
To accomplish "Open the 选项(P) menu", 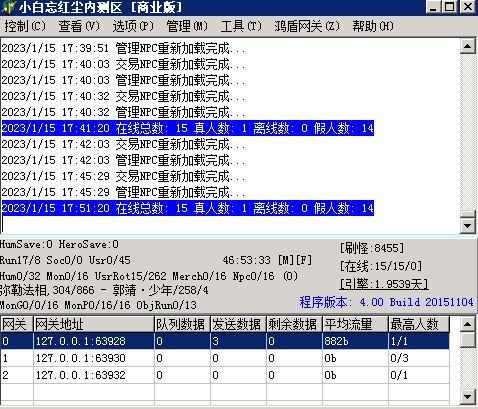I will tap(133, 26).
